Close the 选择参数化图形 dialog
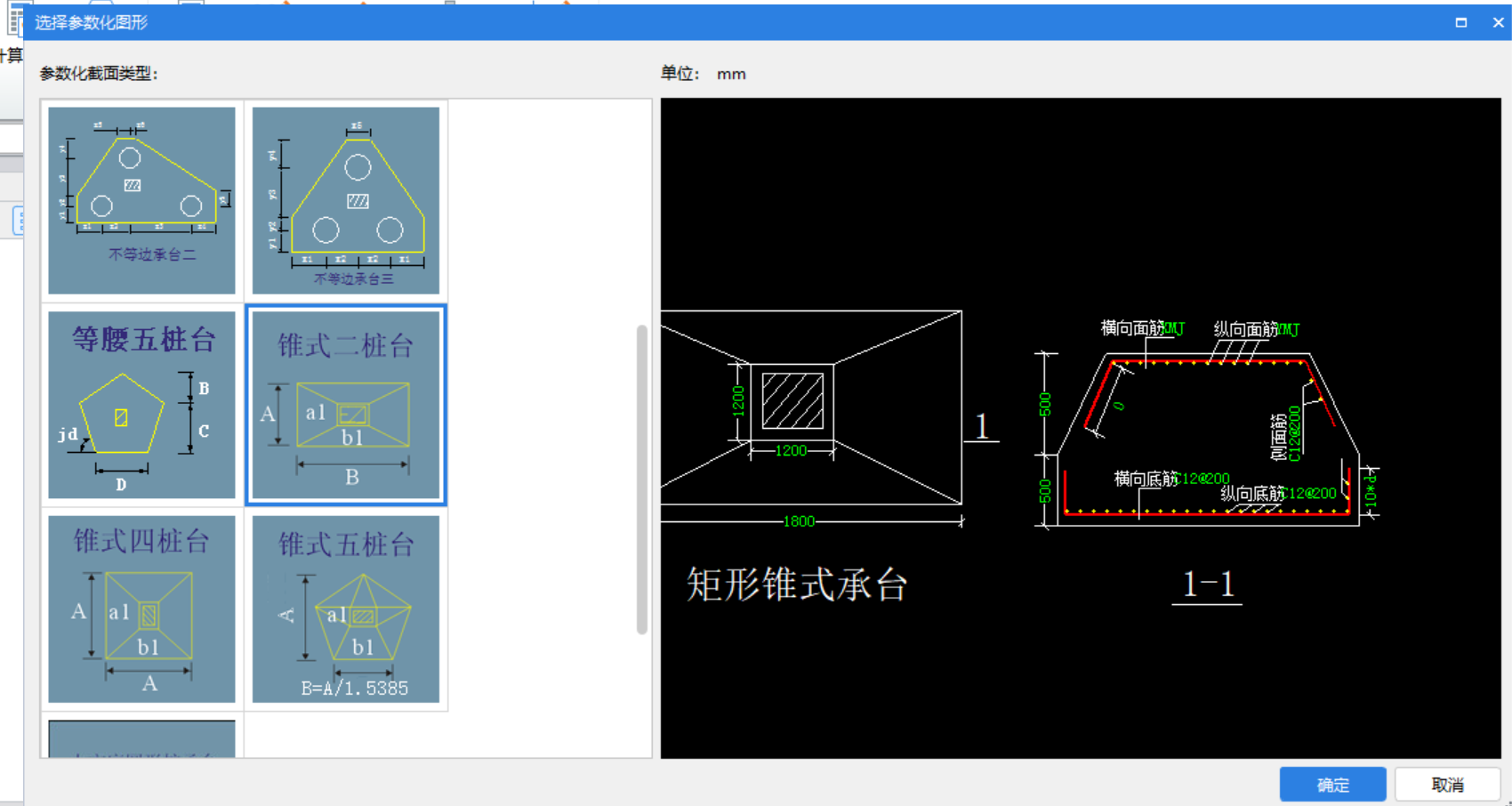 [1498, 22]
